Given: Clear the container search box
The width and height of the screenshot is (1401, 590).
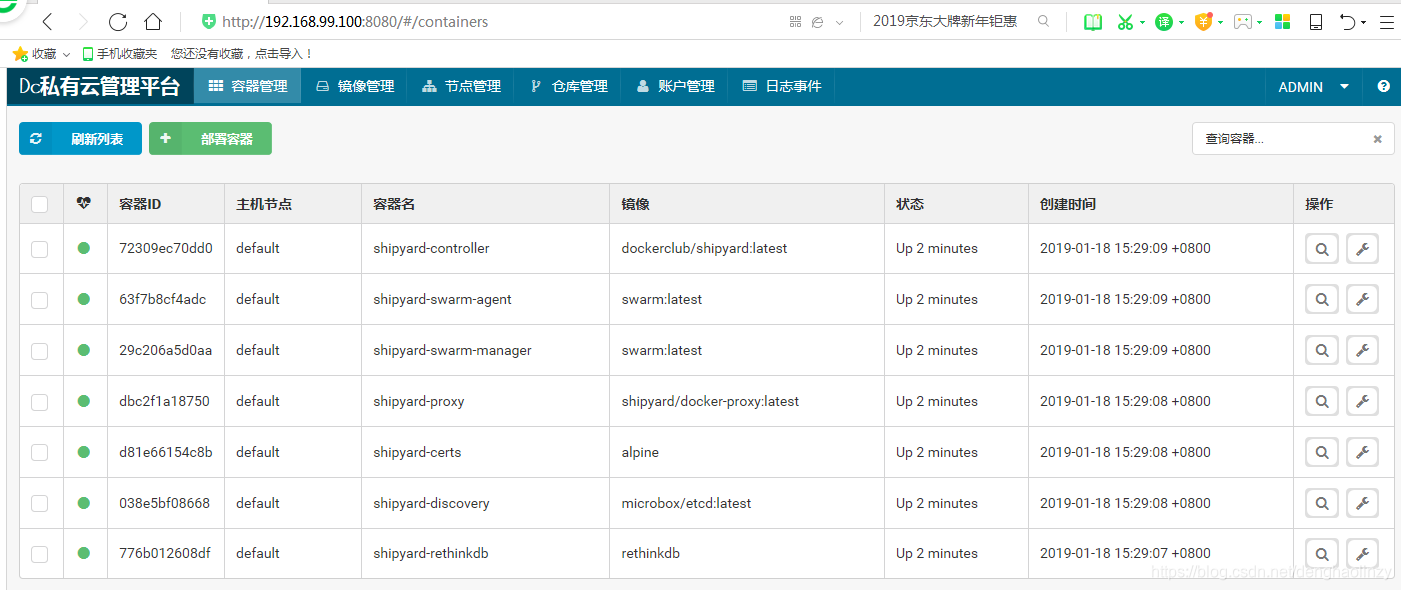Looking at the screenshot, I should 1377,139.
